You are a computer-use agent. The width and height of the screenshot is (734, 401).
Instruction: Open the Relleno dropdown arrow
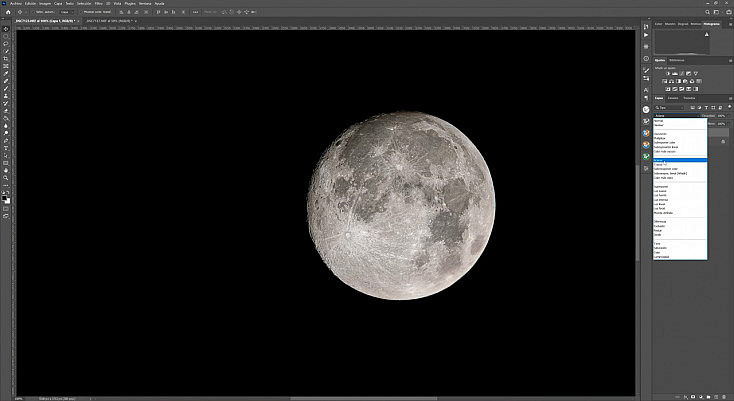(x=728, y=124)
